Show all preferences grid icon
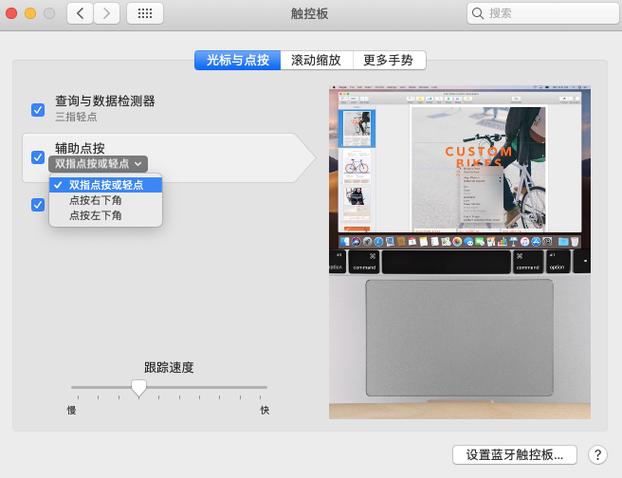Screen dimensions: 622x478 145,13
